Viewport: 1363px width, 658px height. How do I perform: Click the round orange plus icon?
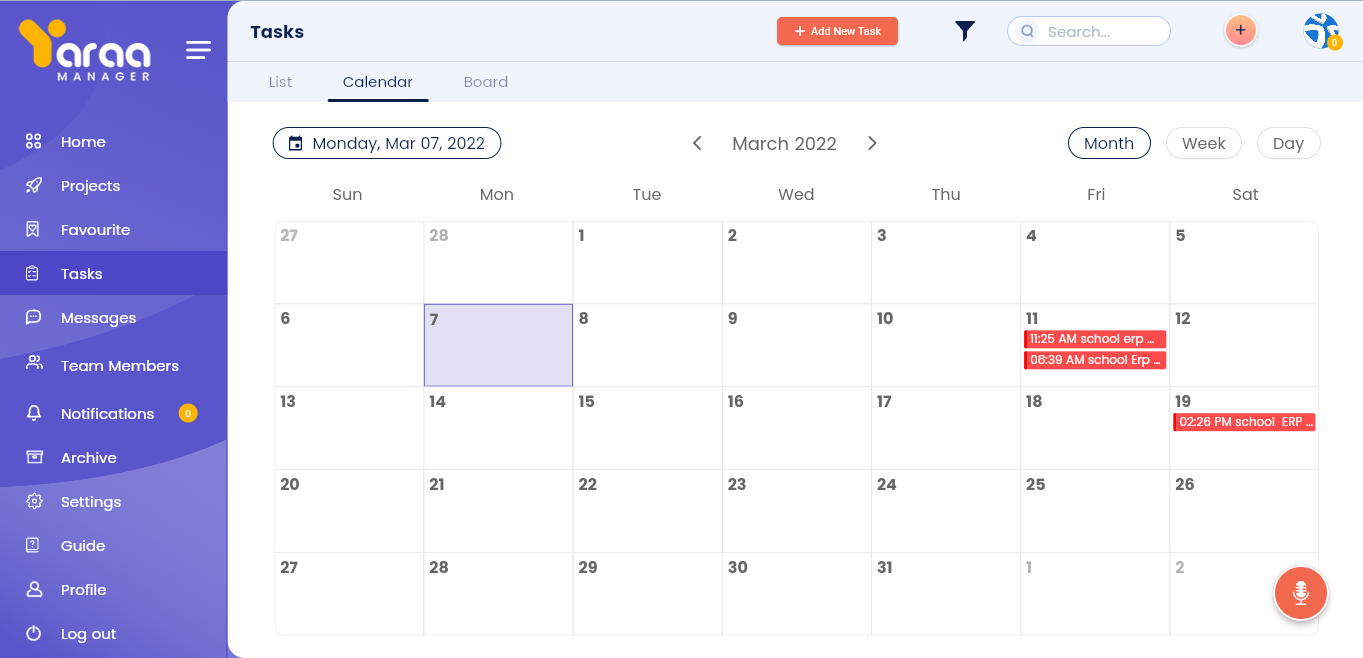pos(1240,31)
